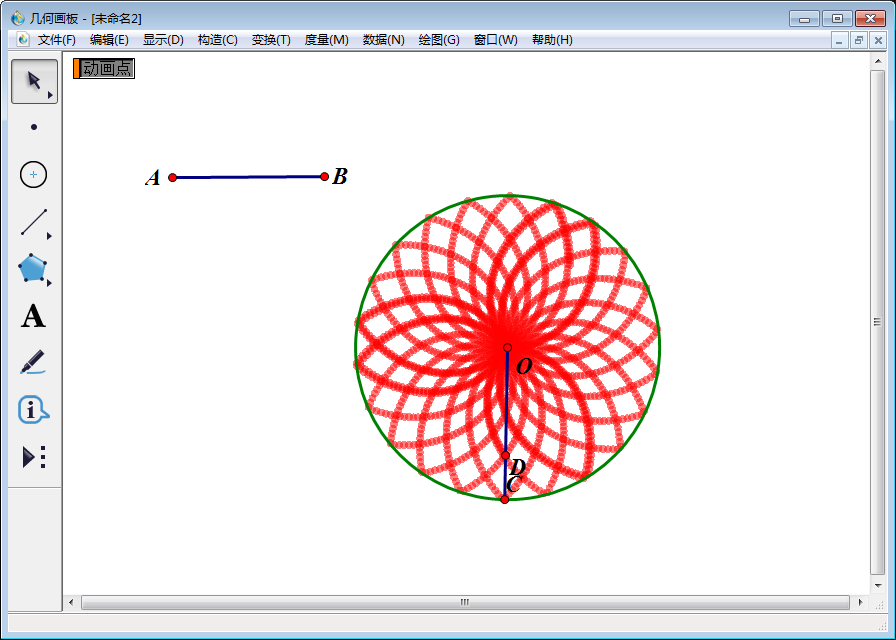Pick the Straightedge segment tool
The height and width of the screenshot is (640, 896).
[x=34, y=222]
